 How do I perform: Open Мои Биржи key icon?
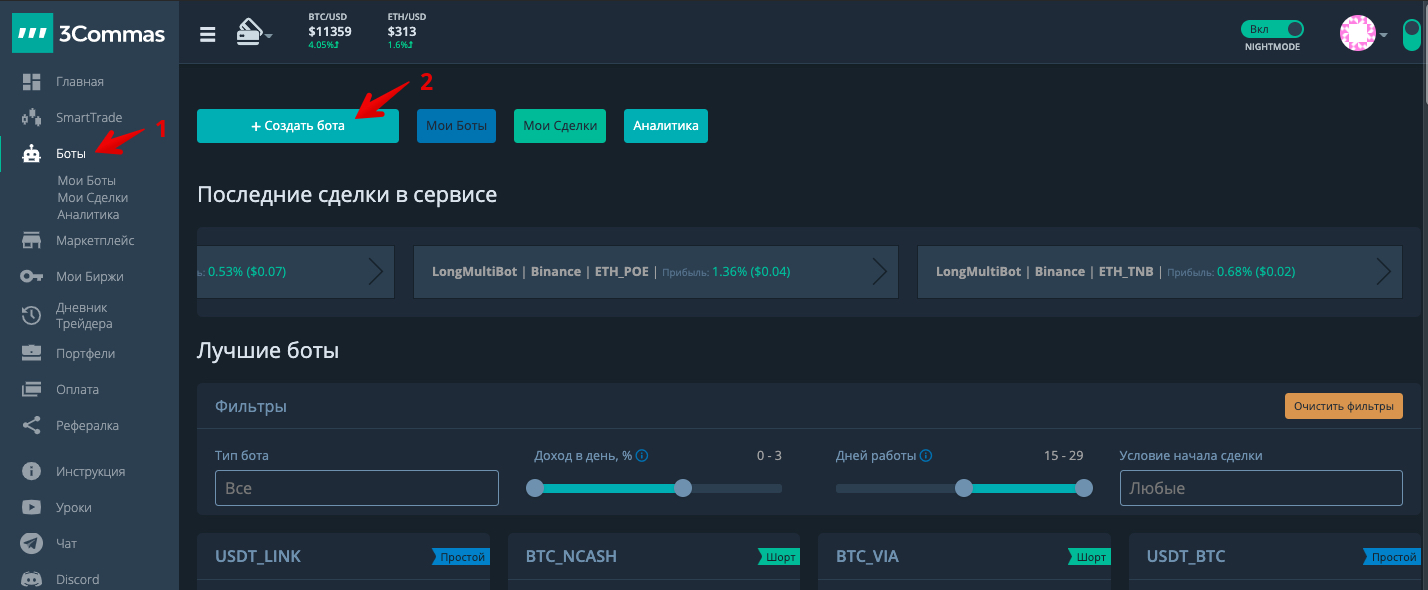tap(31, 277)
